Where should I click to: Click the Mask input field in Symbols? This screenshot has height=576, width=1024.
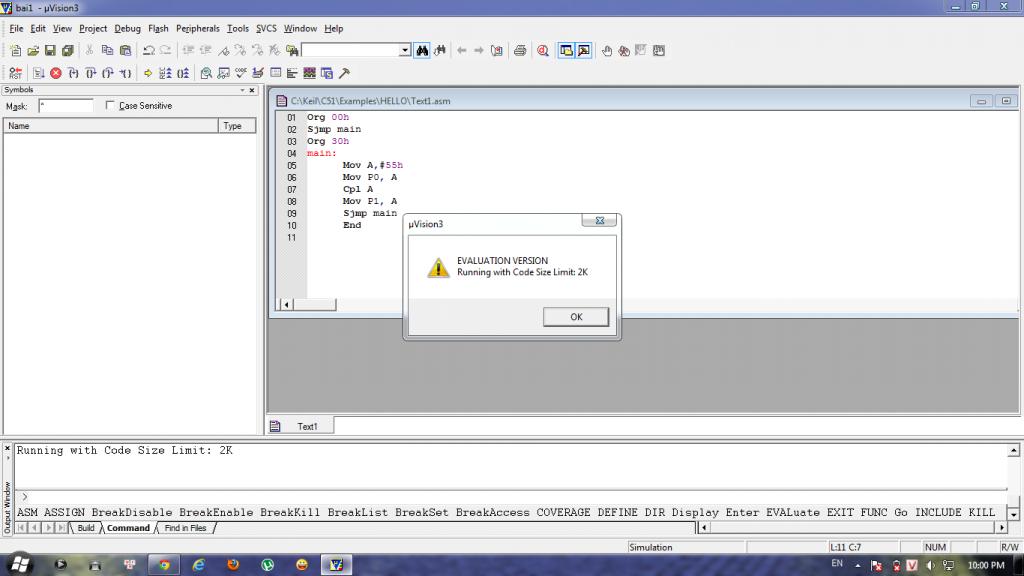[x=65, y=106]
